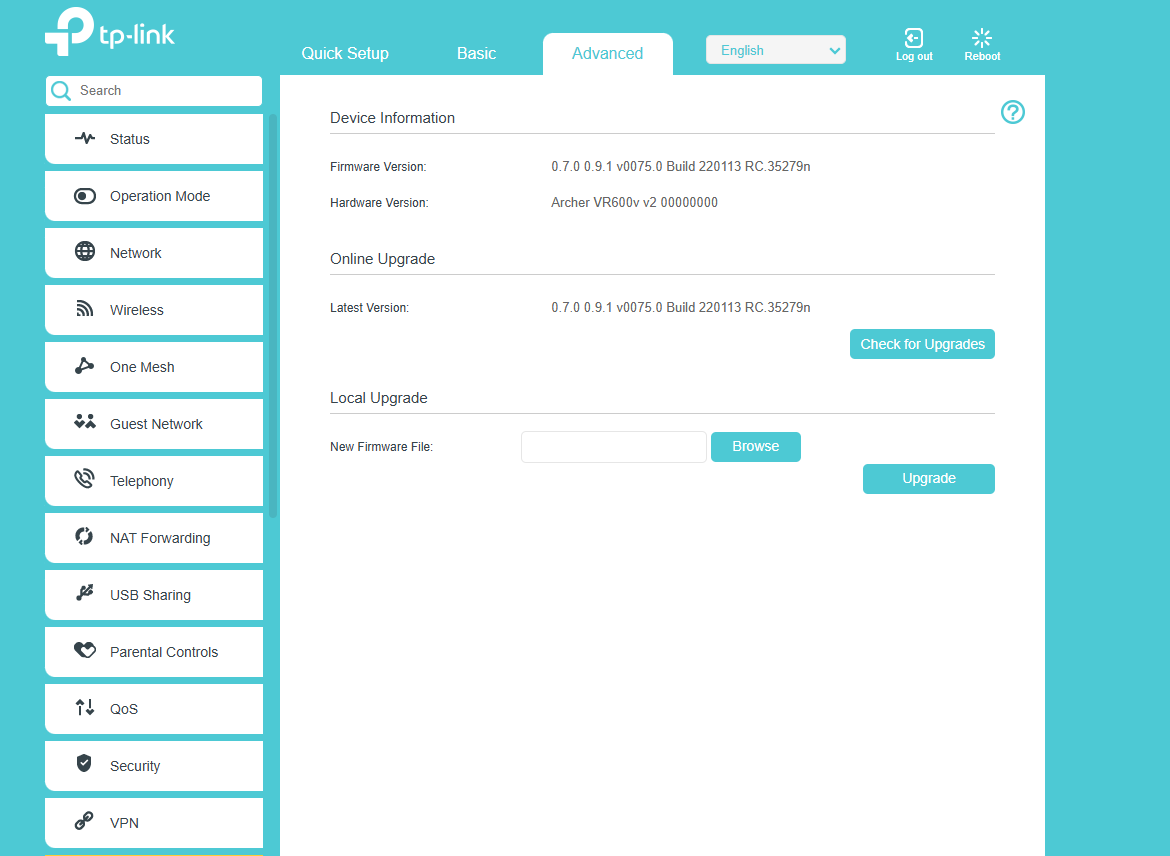Open the Operation Mode menu item

(x=160, y=196)
